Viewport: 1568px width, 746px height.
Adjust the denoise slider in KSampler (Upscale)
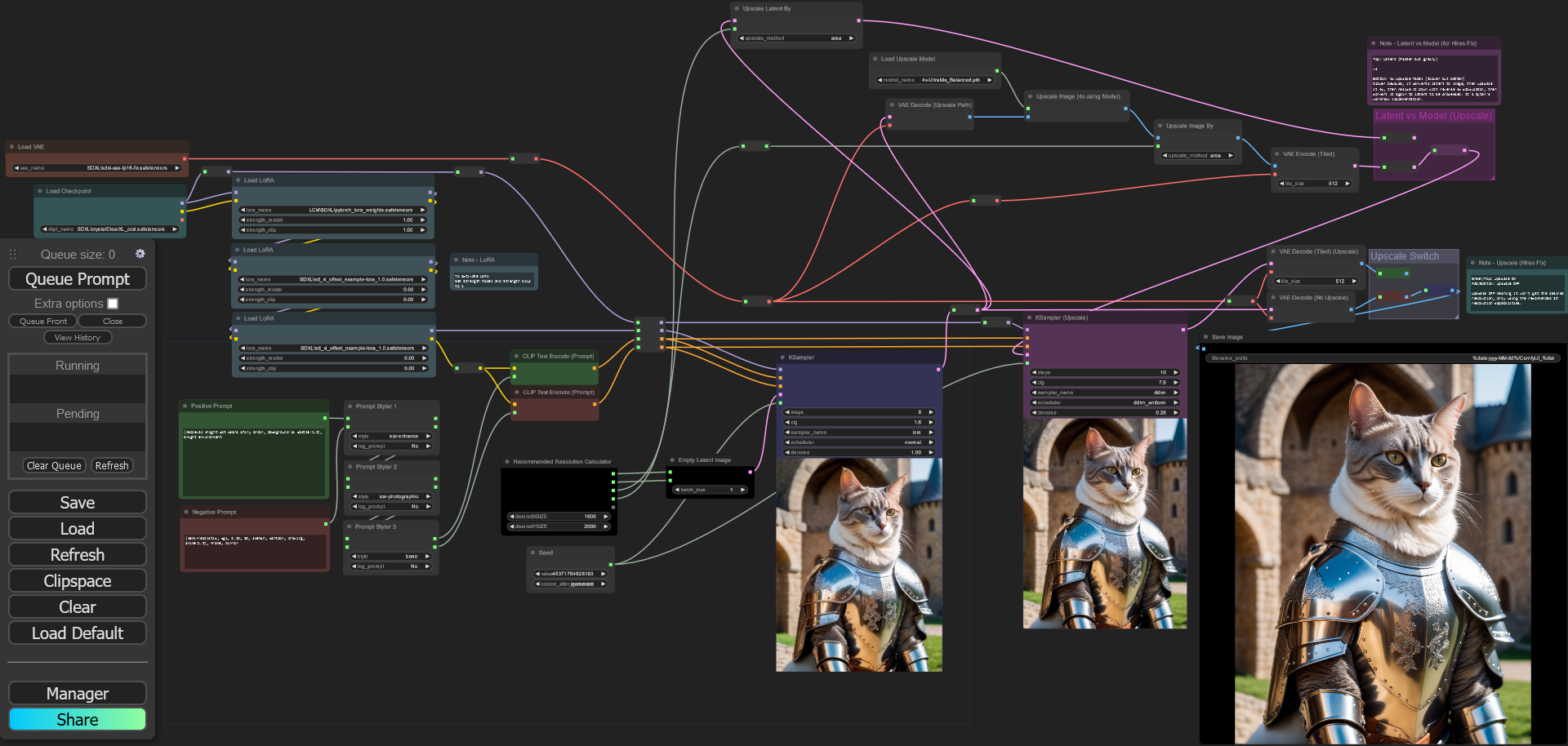pyautogui.click(x=1105, y=413)
